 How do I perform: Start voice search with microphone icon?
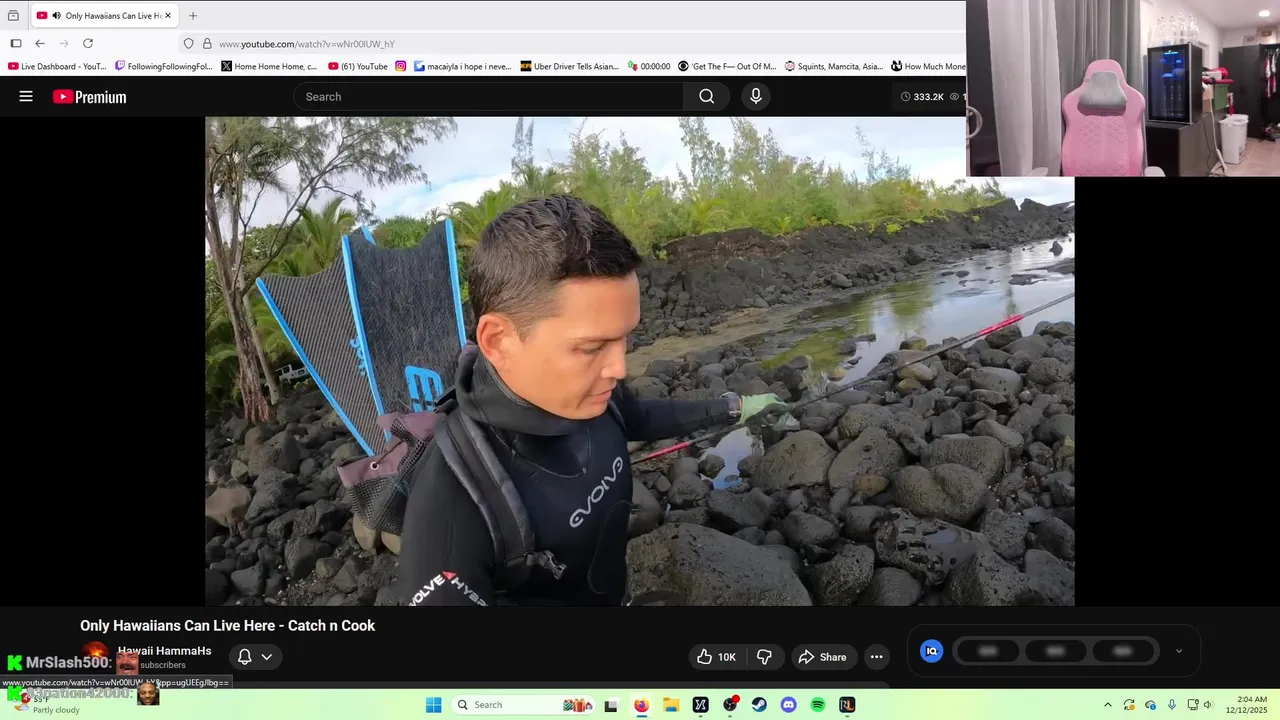(x=756, y=97)
